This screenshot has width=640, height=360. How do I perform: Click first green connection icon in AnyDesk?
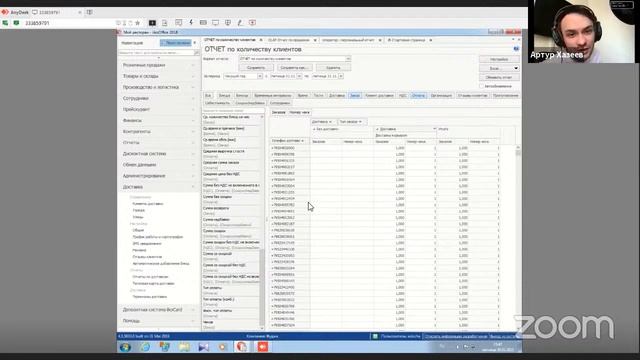coord(5,23)
